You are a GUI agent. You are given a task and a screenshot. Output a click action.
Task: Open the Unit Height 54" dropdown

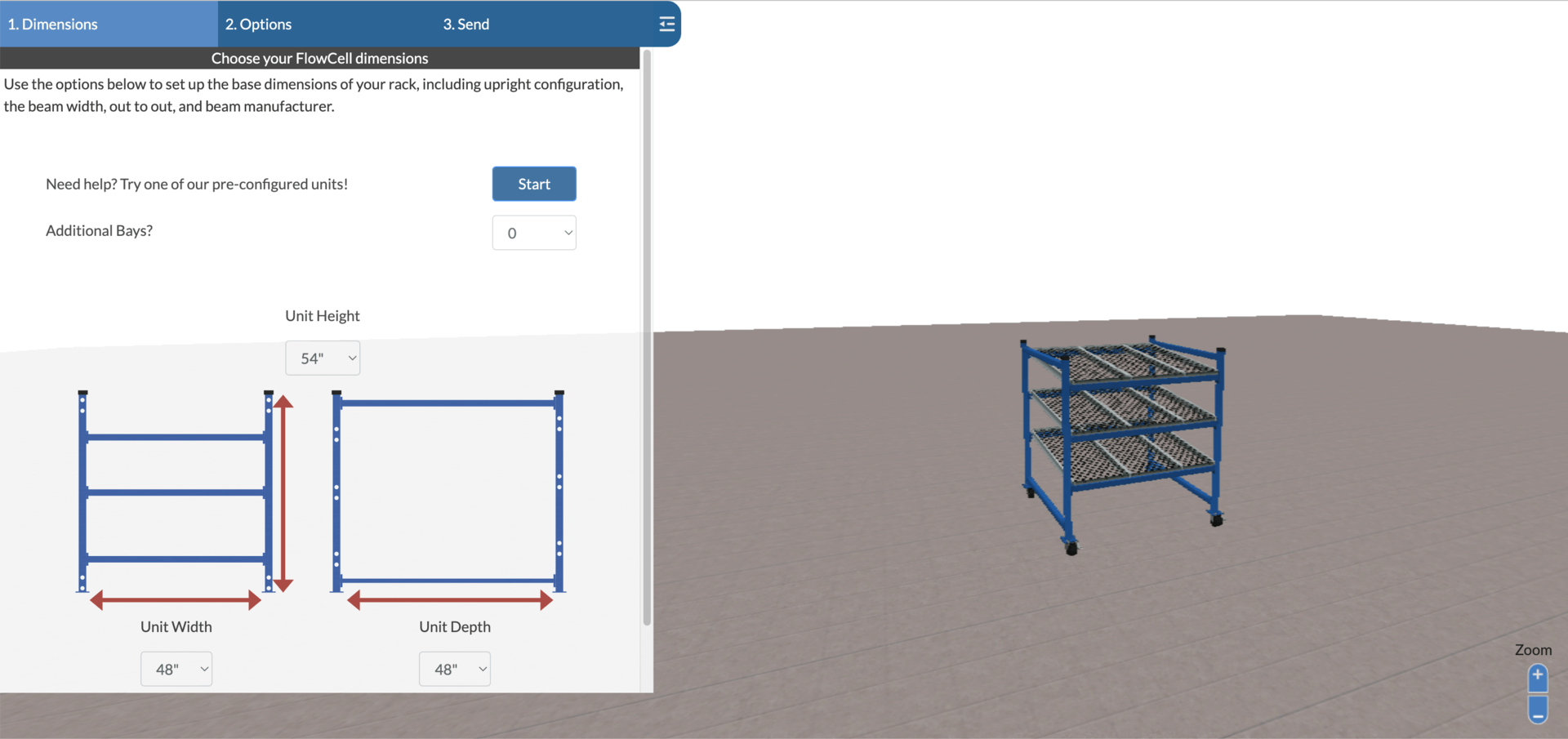click(x=323, y=358)
